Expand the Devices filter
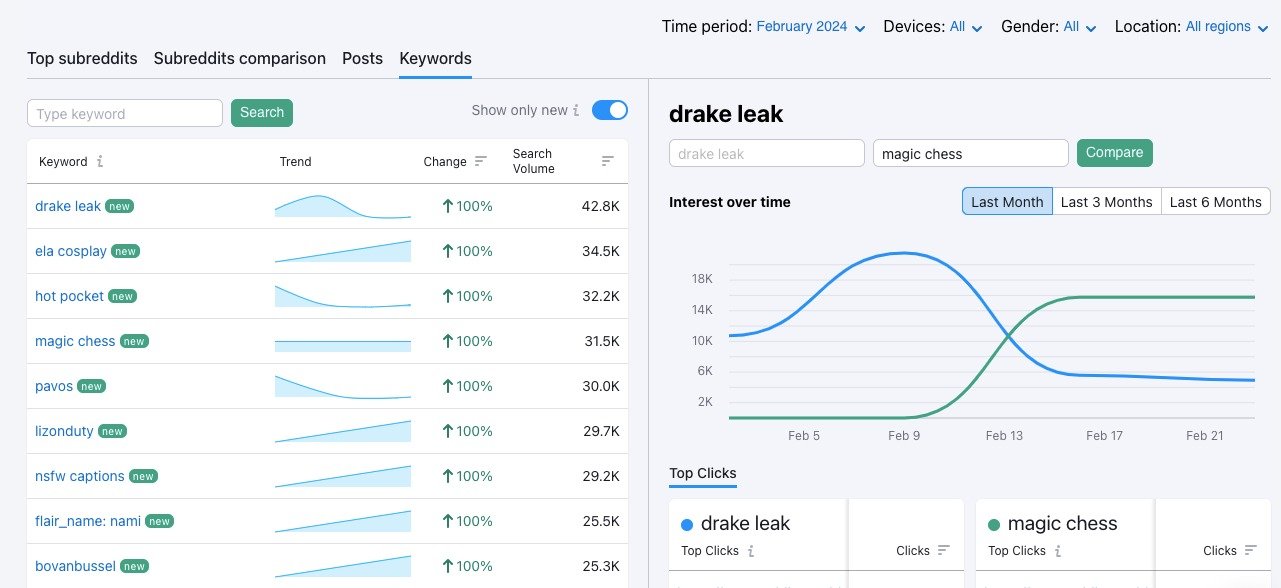Viewport: 1281px width, 588px height. click(963, 27)
